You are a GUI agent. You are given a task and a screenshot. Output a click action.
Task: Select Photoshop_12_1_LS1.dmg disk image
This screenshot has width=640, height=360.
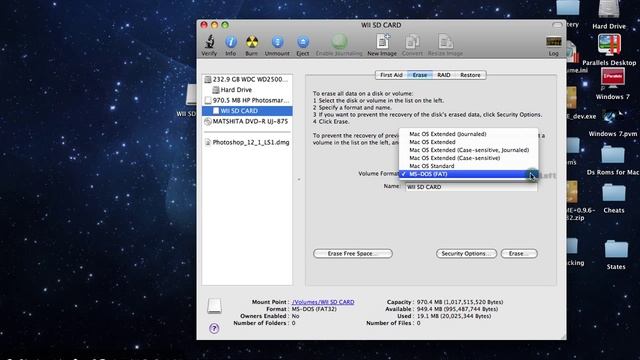[x=247, y=142]
